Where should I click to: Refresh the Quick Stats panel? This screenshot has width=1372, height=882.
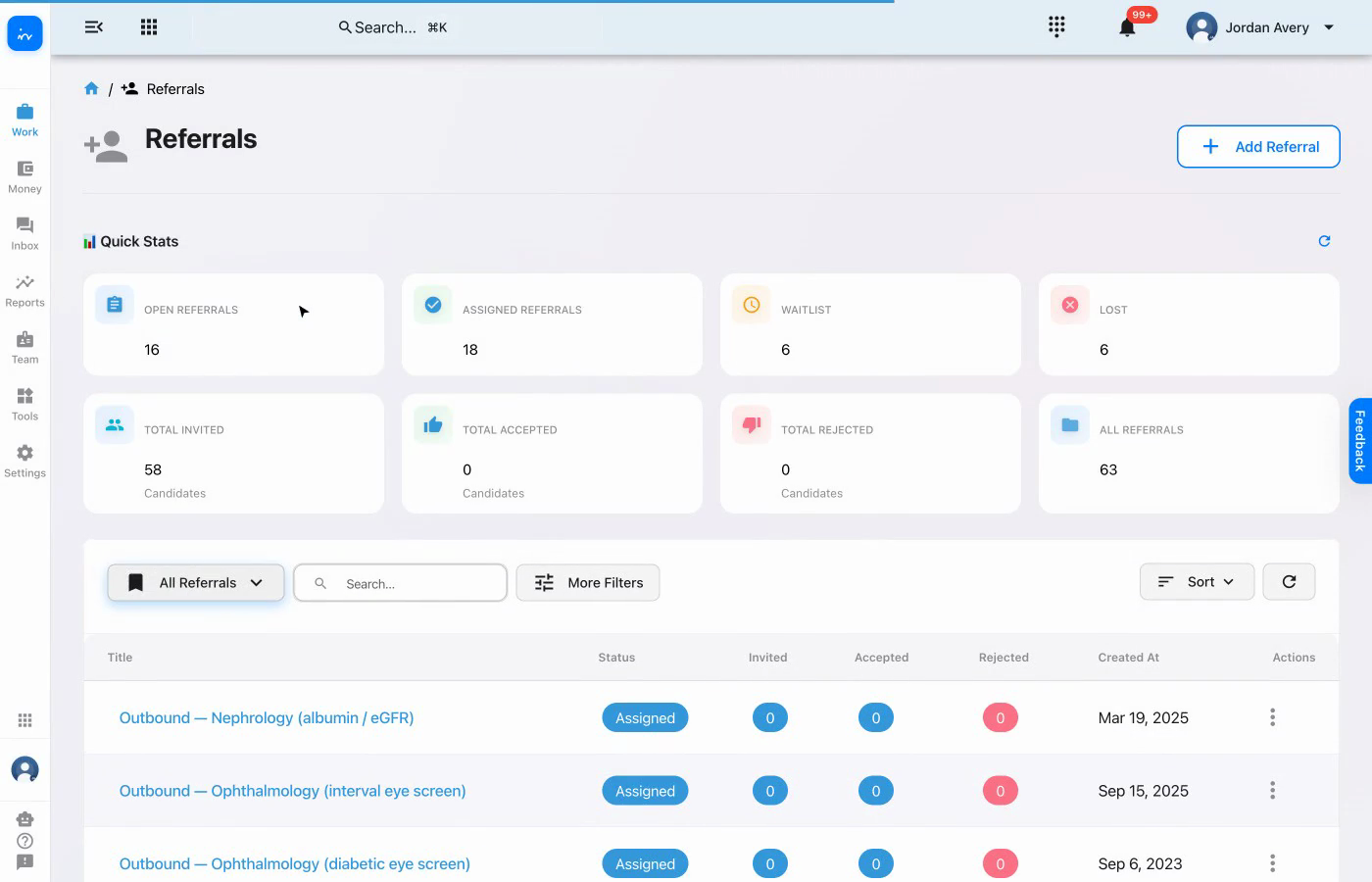pyautogui.click(x=1324, y=241)
